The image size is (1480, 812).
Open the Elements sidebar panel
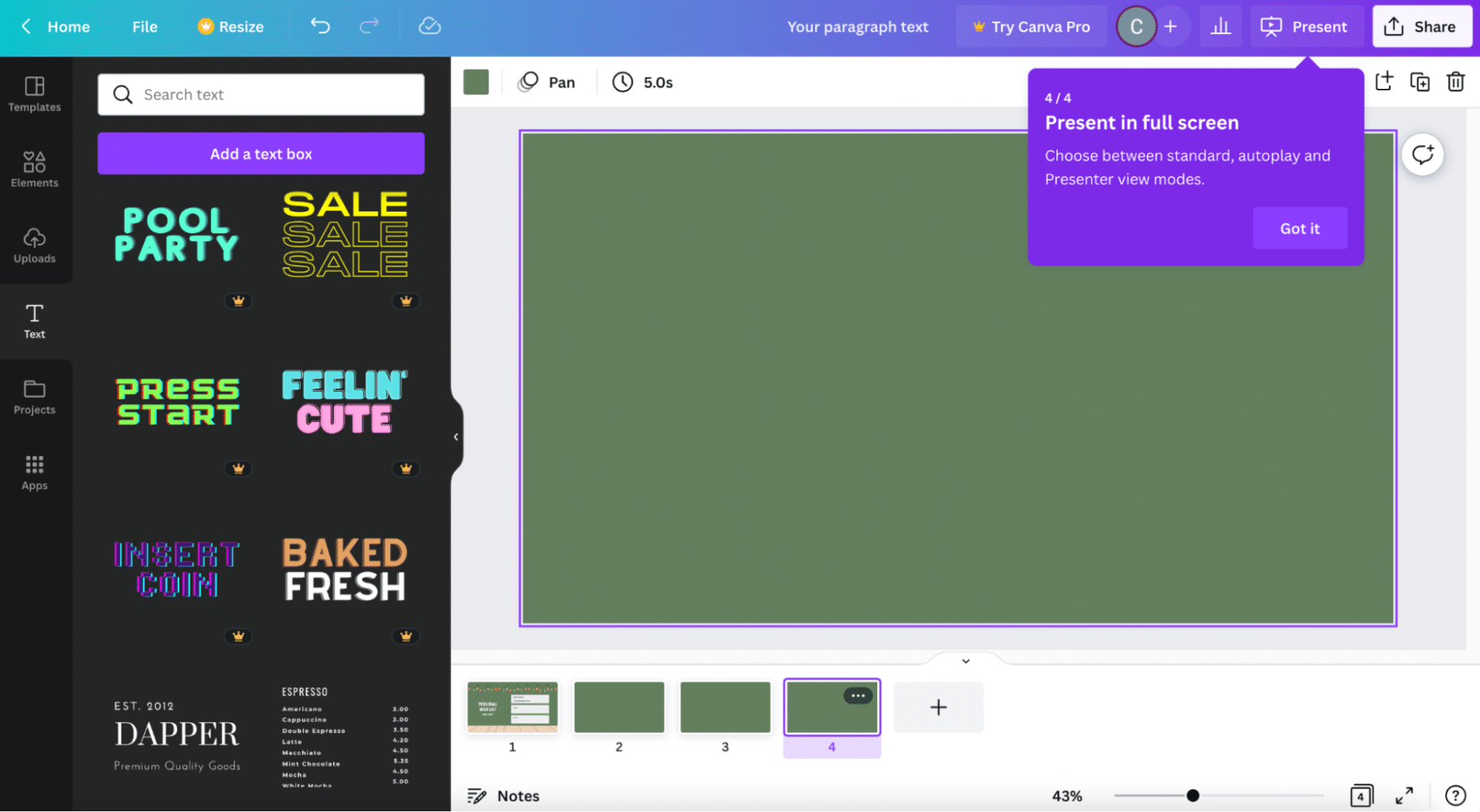pyautogui.click(x=34, y=169)
